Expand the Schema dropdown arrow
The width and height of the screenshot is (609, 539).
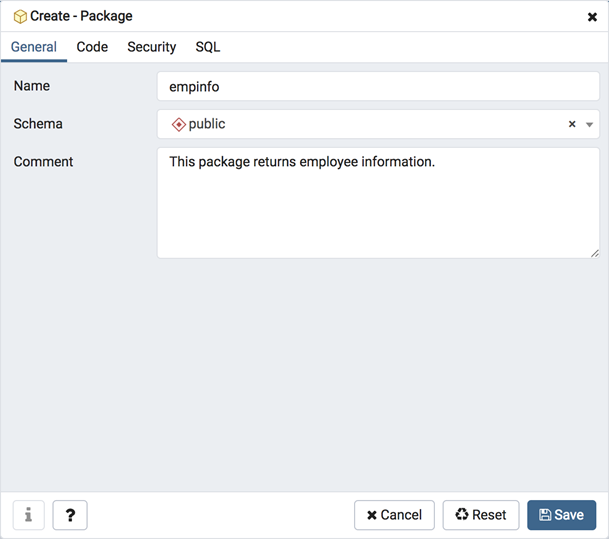point(589,125)
